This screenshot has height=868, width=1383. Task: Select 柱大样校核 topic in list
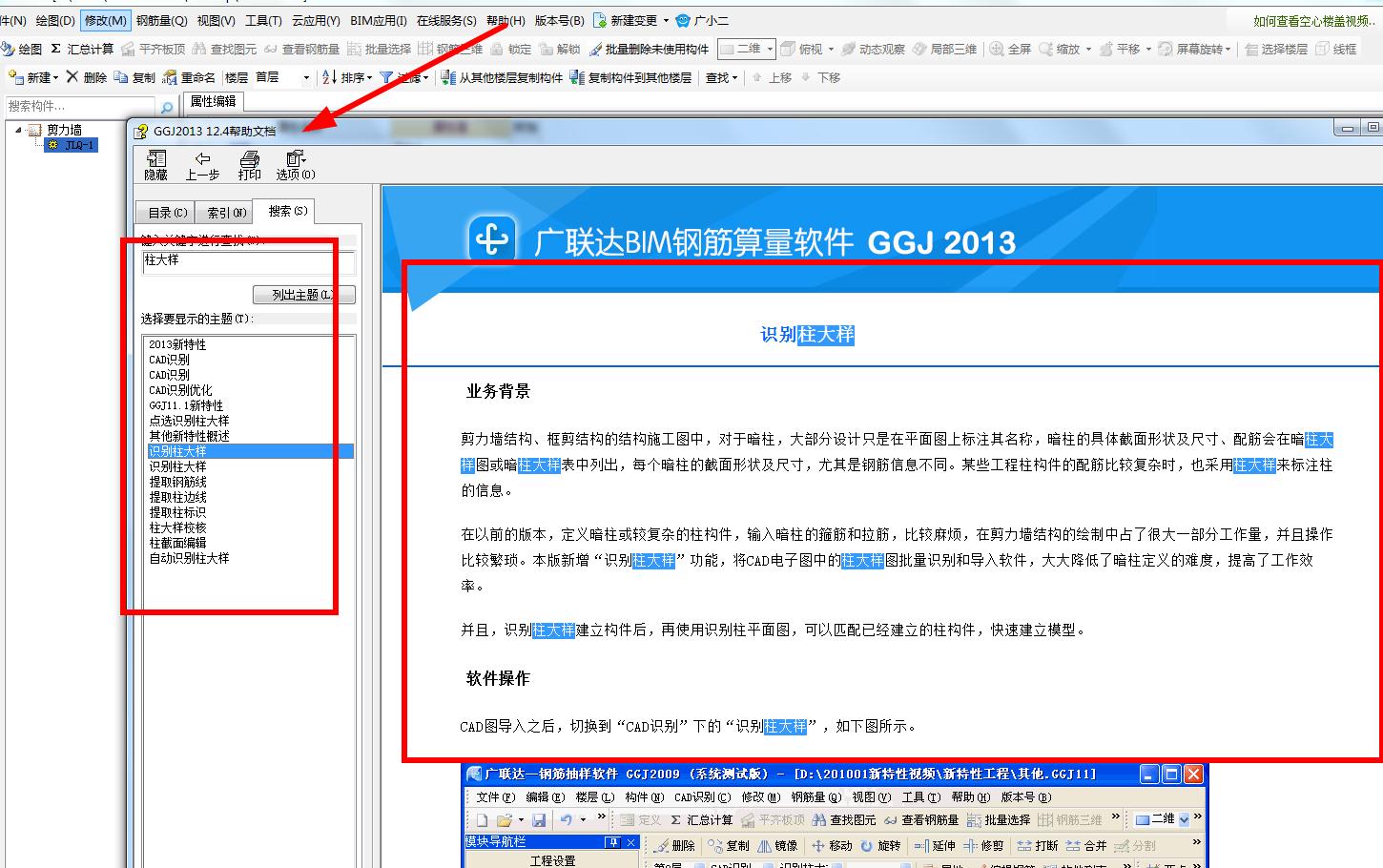point(177,527)
